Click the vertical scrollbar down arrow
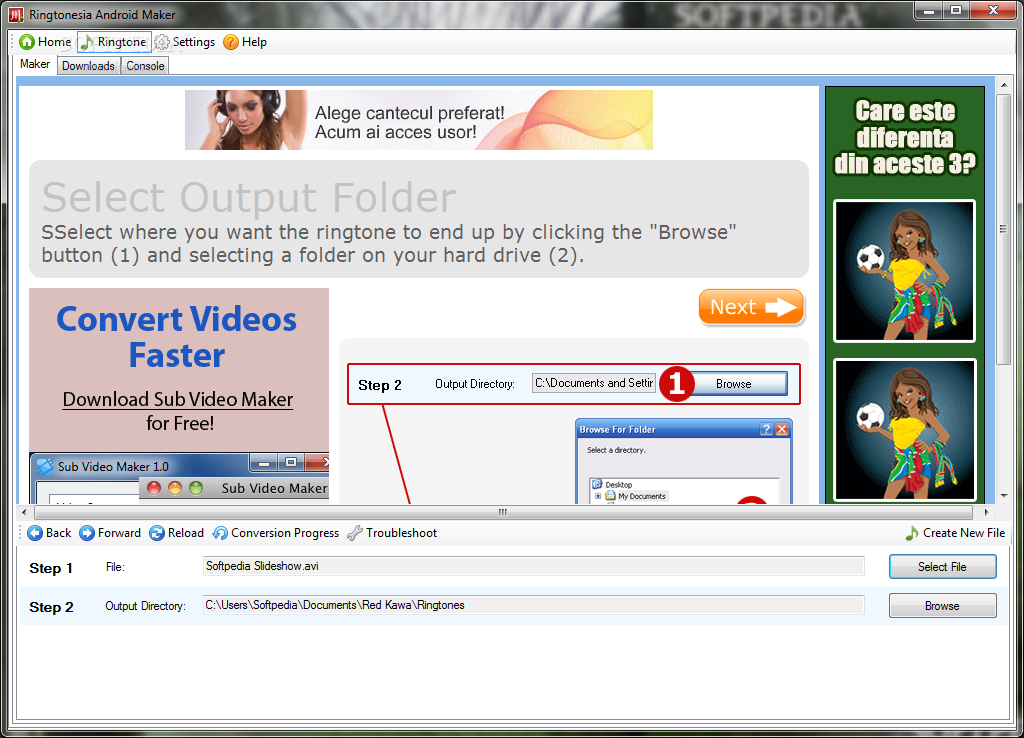1024x738 pixels. [1003, 496]
